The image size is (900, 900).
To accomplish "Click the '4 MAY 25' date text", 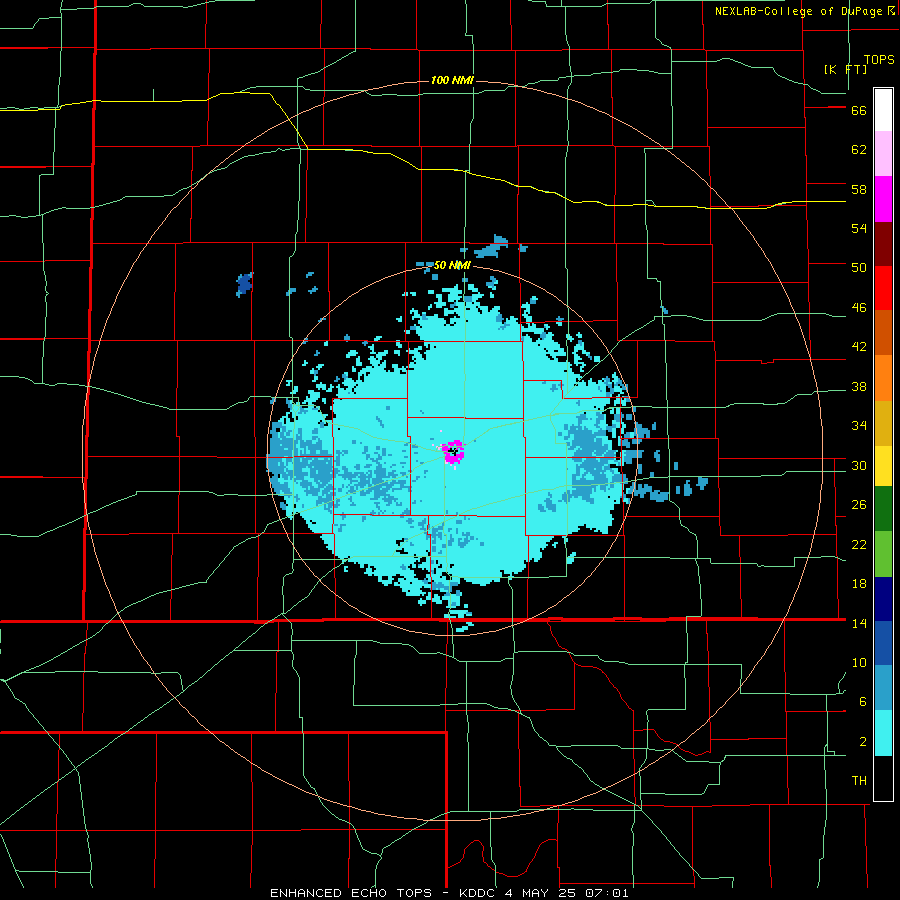I will pyautogui.click(x=542, y=893).
